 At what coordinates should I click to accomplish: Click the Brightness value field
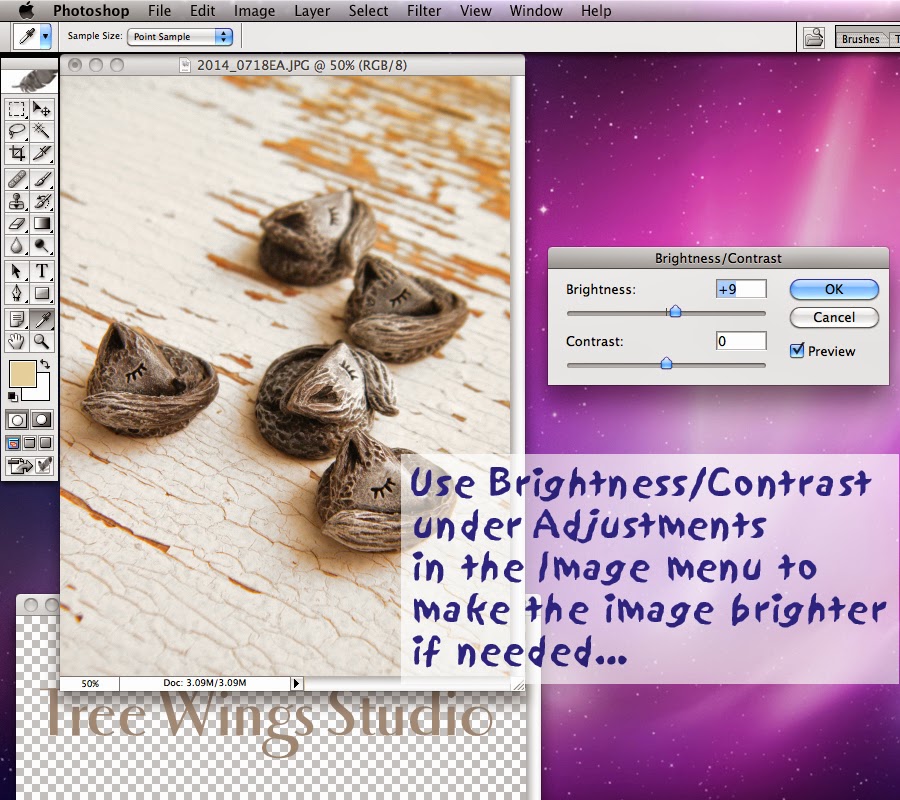point(741,289)
